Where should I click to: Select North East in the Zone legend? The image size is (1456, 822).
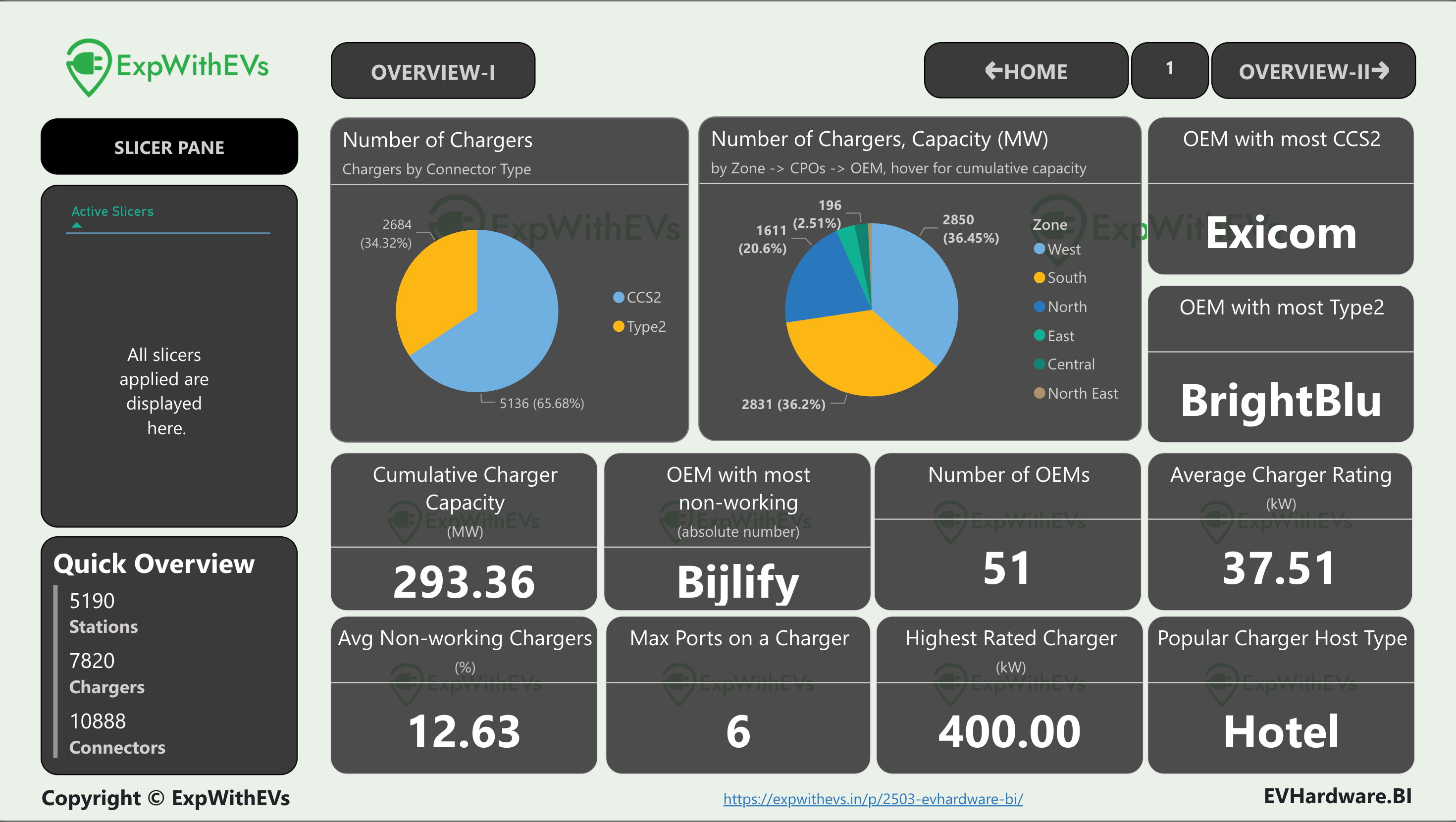pos(1076,393)
